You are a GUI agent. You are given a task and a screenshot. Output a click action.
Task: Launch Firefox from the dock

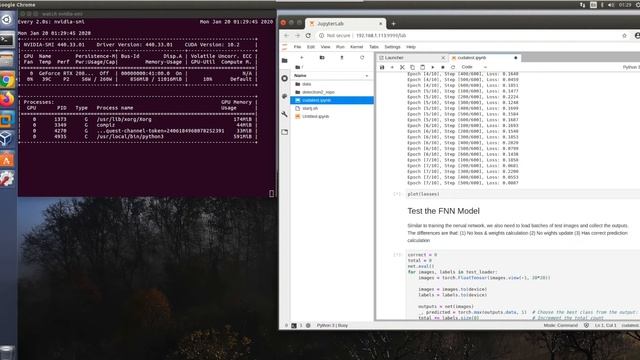(x=7, y=100)
